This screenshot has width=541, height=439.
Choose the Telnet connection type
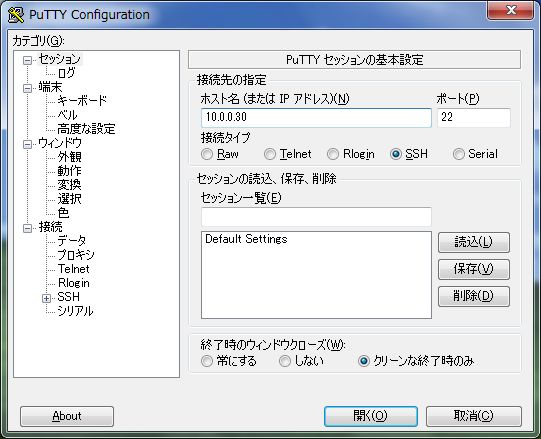pyautogui.click(x=270, y=154)
